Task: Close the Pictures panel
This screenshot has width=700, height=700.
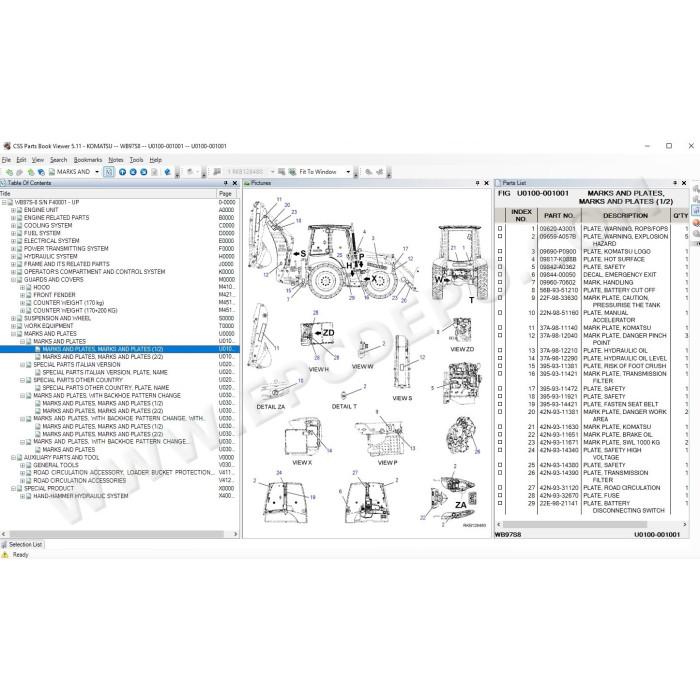Action: click(x=486, y=183)
